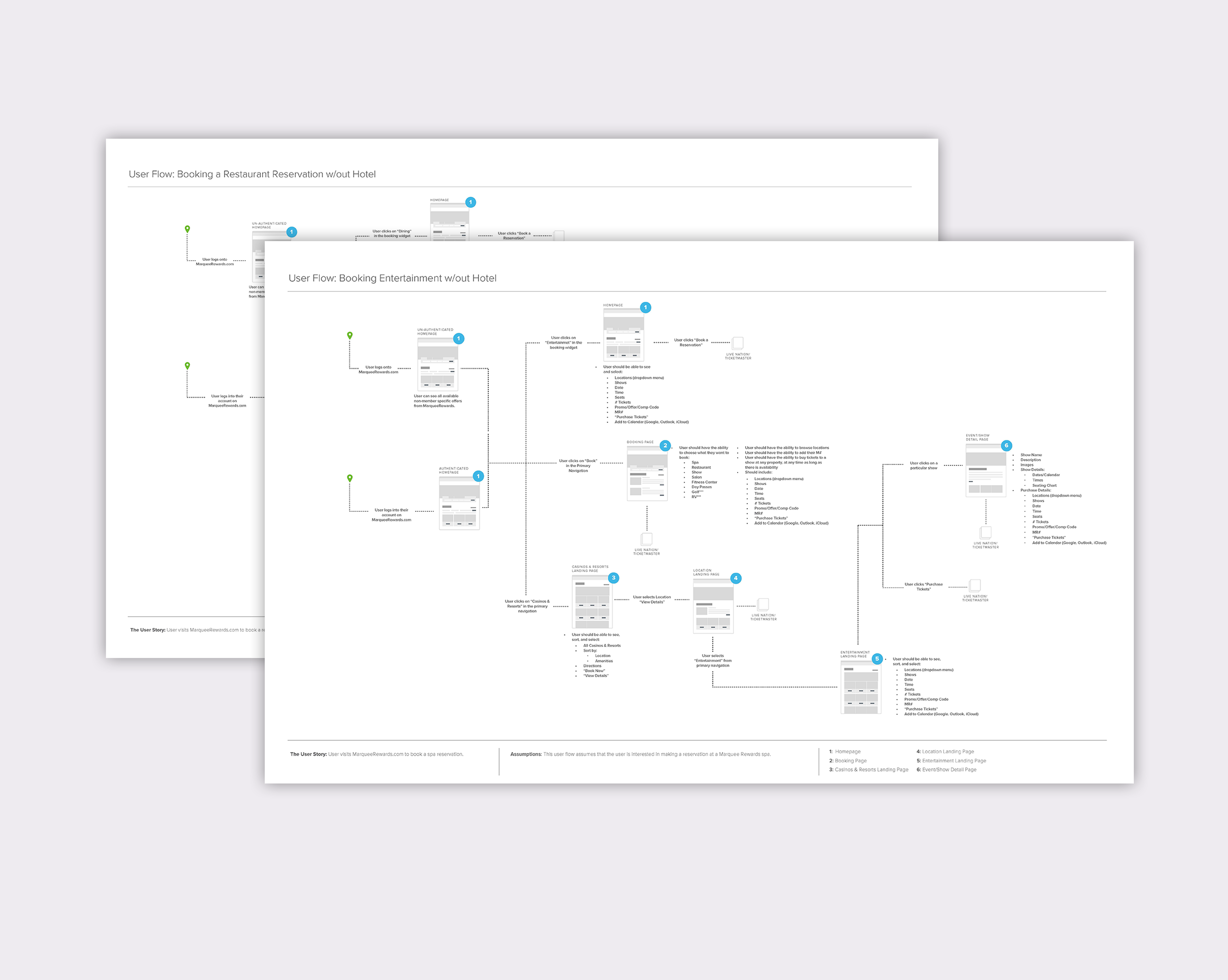Select the Live Nation/Ticketmaster icon below the Booking Page
This screenshot has width=1228, height=980.
click(646, 540)
